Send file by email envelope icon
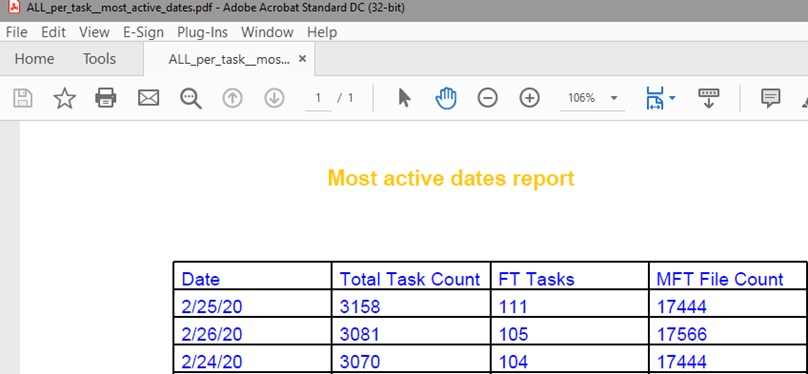The width and height of the screenshot is (808, 374). point(148,98)
